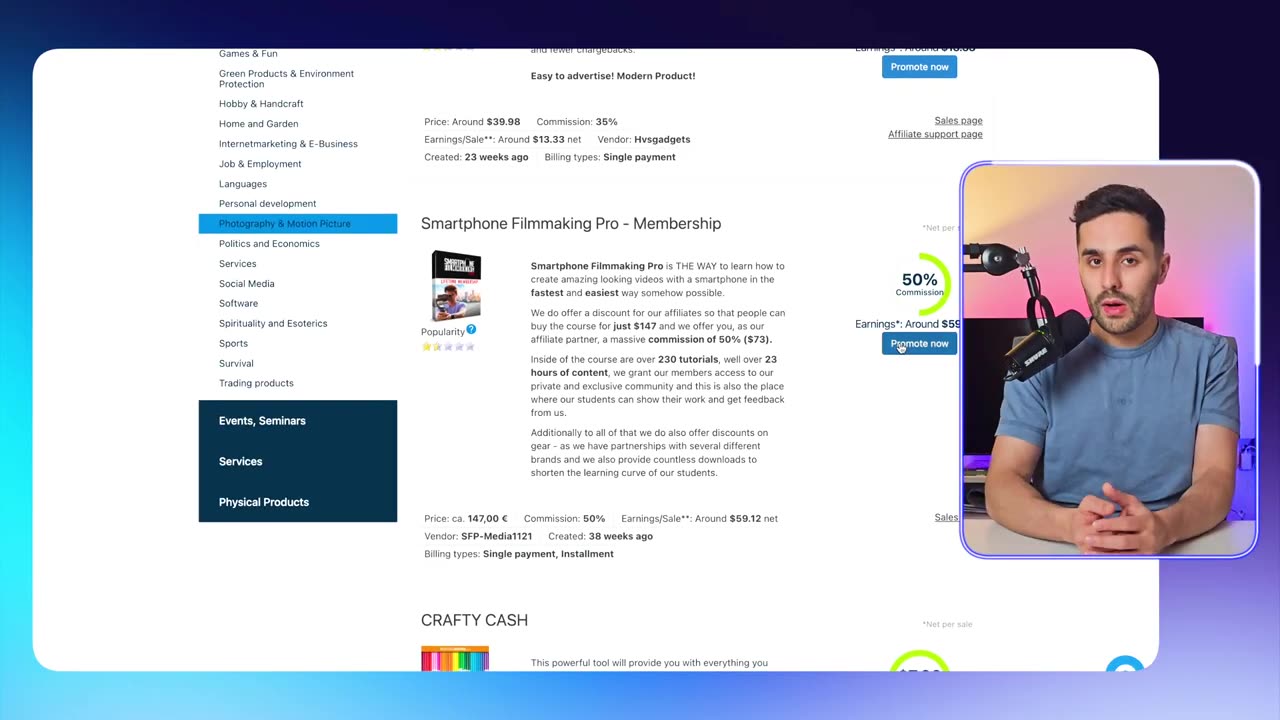The height and width of the screenshot is (720, 1280).
Task: Open the Affiliate support page link
Action: click(935, 134)
